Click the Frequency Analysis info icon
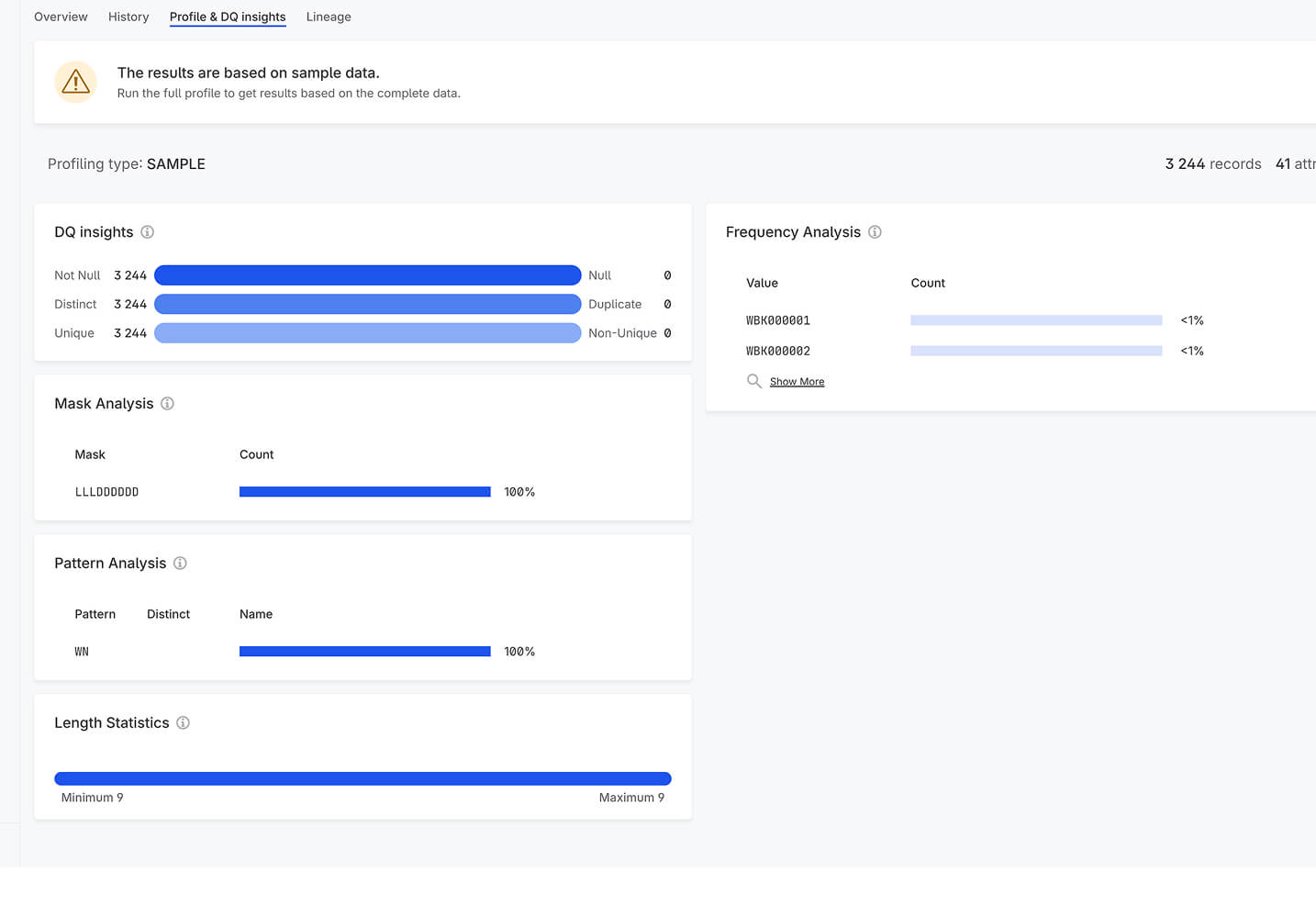This screenshot has height=917, width=1316. pyautogui.click(x=875, y=232)
